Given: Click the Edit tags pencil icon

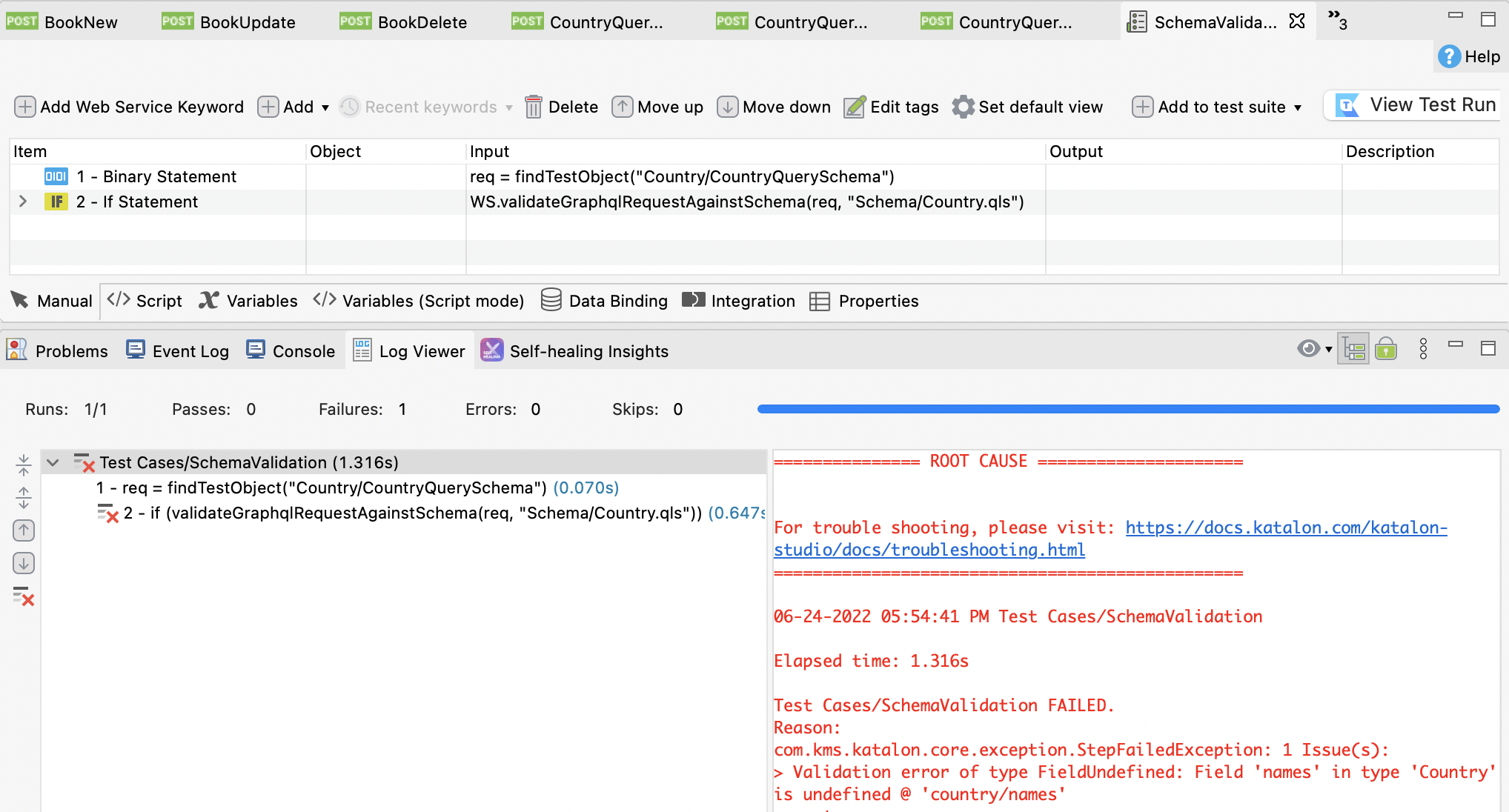Looking at the screenshot, I should pyautogui.click(x=855, y=107).
